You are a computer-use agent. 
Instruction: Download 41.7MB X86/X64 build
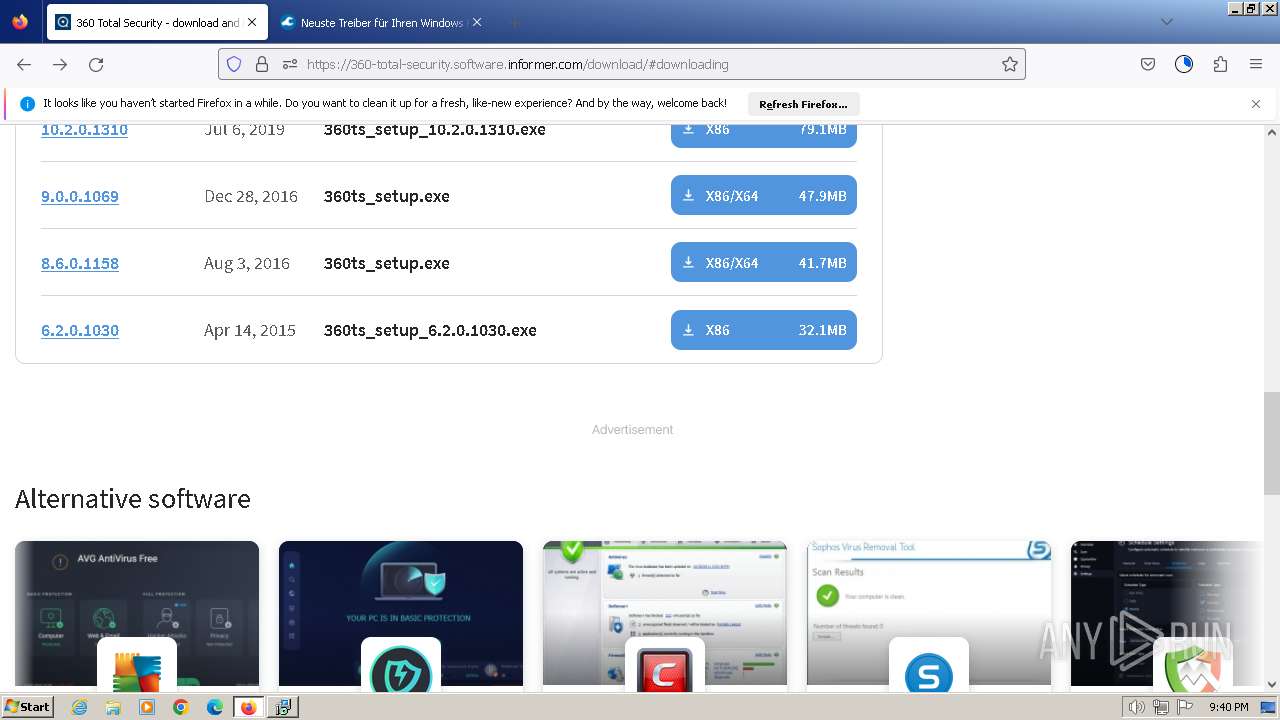click(764, 262)
